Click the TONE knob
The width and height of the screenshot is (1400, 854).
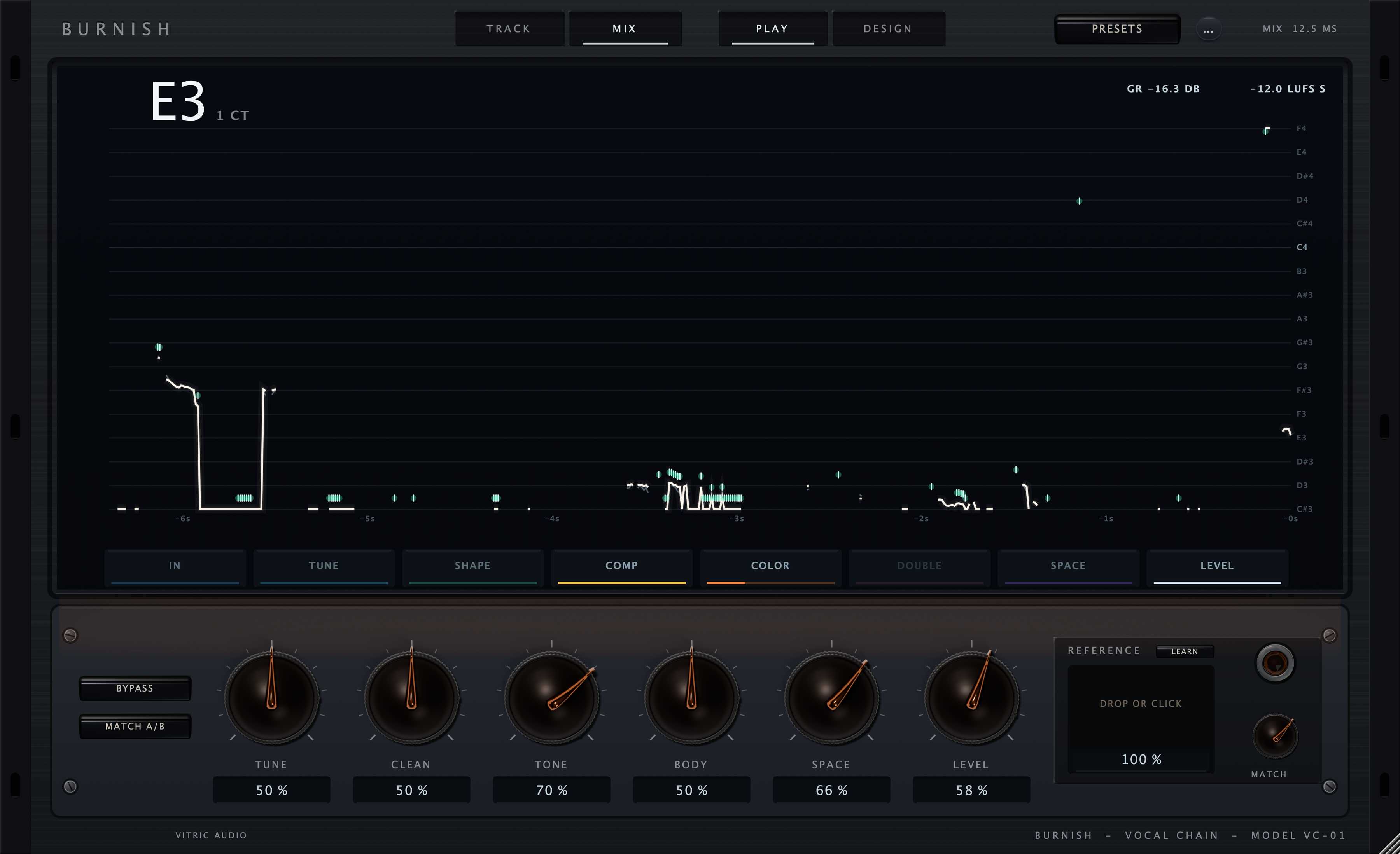tap(551, 698)
